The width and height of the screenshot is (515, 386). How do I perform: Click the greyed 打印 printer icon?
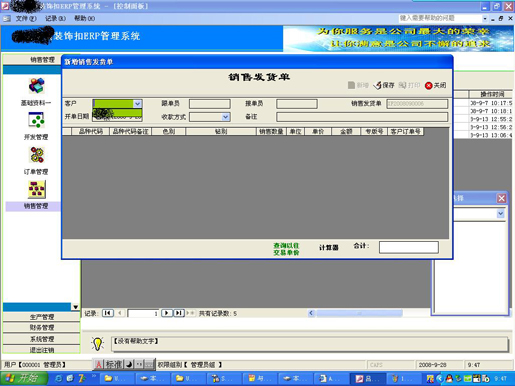402,85
